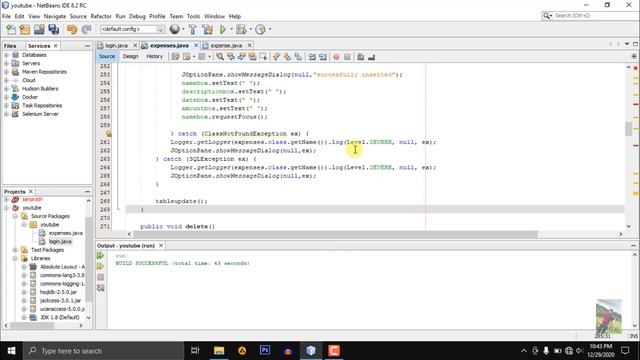This screenshot has width=640, height=360.
Task: Open the default config dropdown
Action: pyautogui.click(x=132, y=29)
